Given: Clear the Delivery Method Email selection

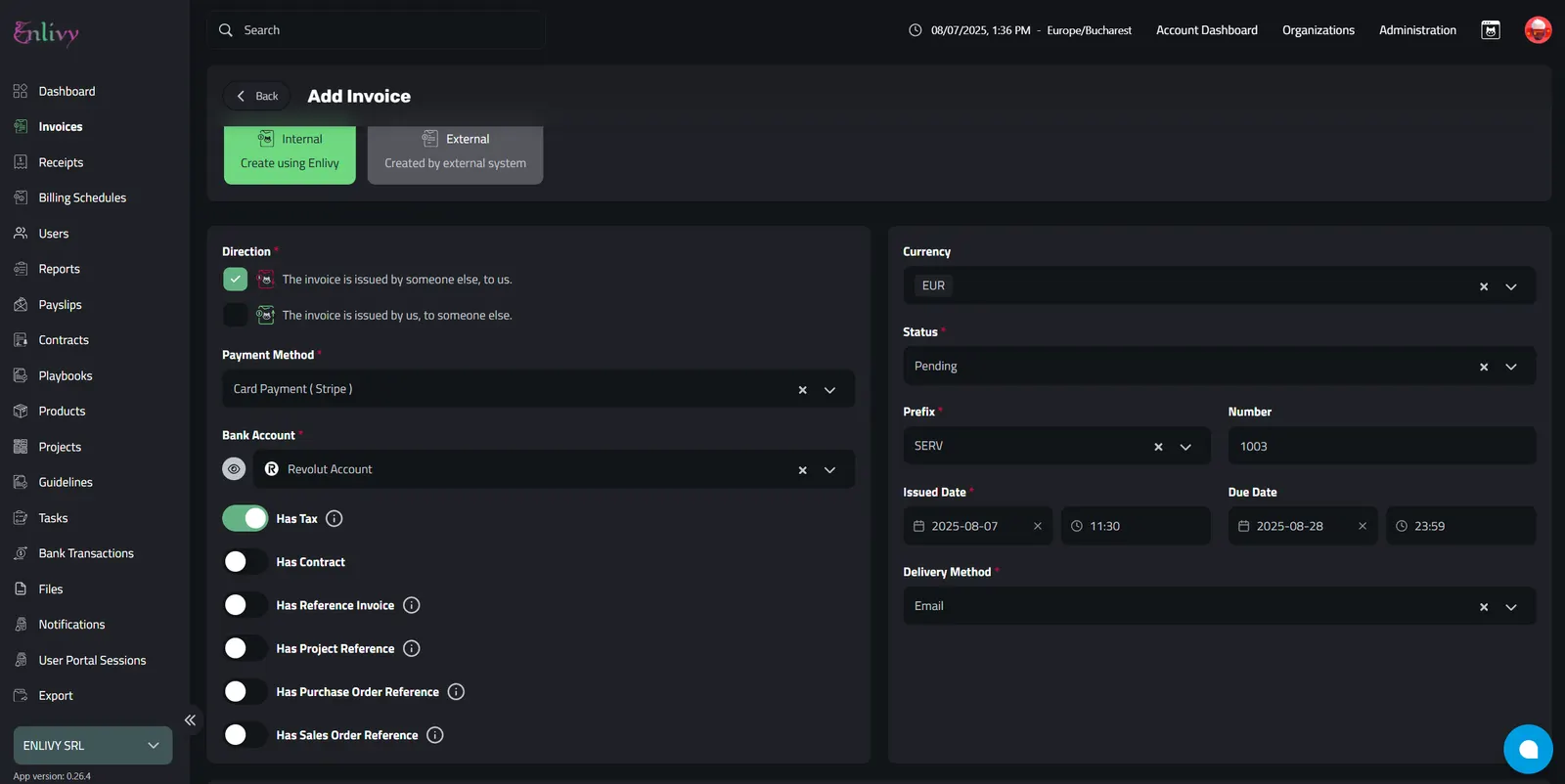Looking at the screenshot, I should point(1484,607).
